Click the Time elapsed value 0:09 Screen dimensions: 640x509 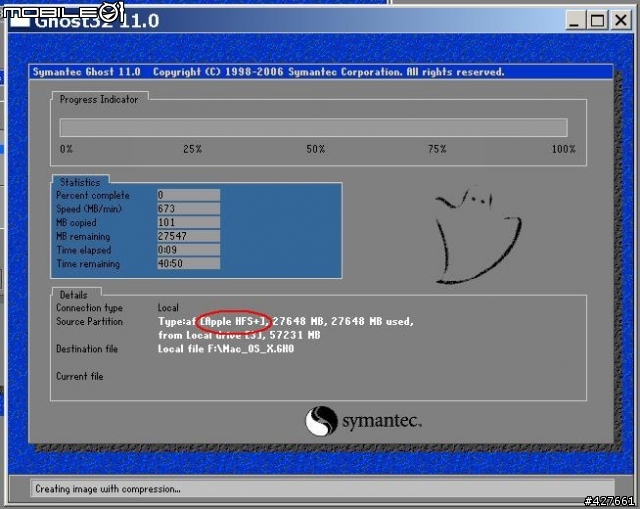click(x=189, y=250)
